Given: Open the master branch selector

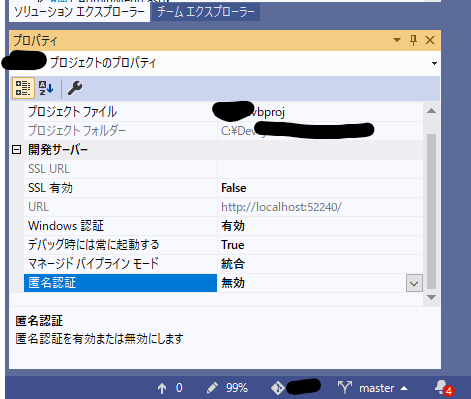Looking at the screenshot, I should [373, 388].
